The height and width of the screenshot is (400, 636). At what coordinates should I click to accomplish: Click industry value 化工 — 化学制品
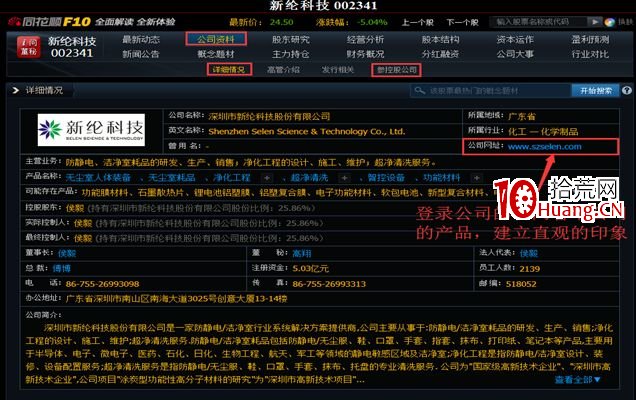[543, 131]
